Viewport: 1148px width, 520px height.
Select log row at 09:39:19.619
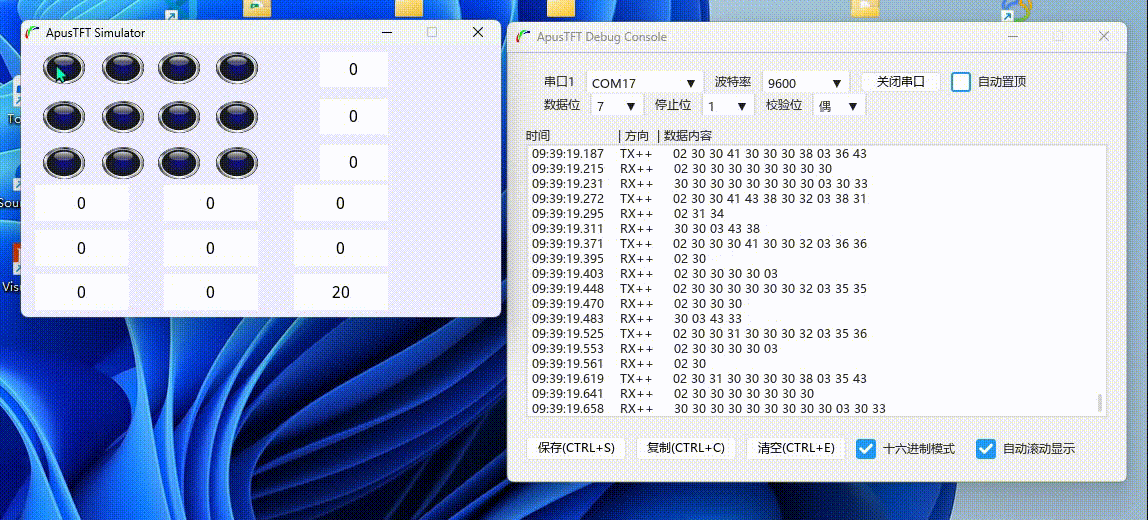pyautogui.click(x=811, y=379)
